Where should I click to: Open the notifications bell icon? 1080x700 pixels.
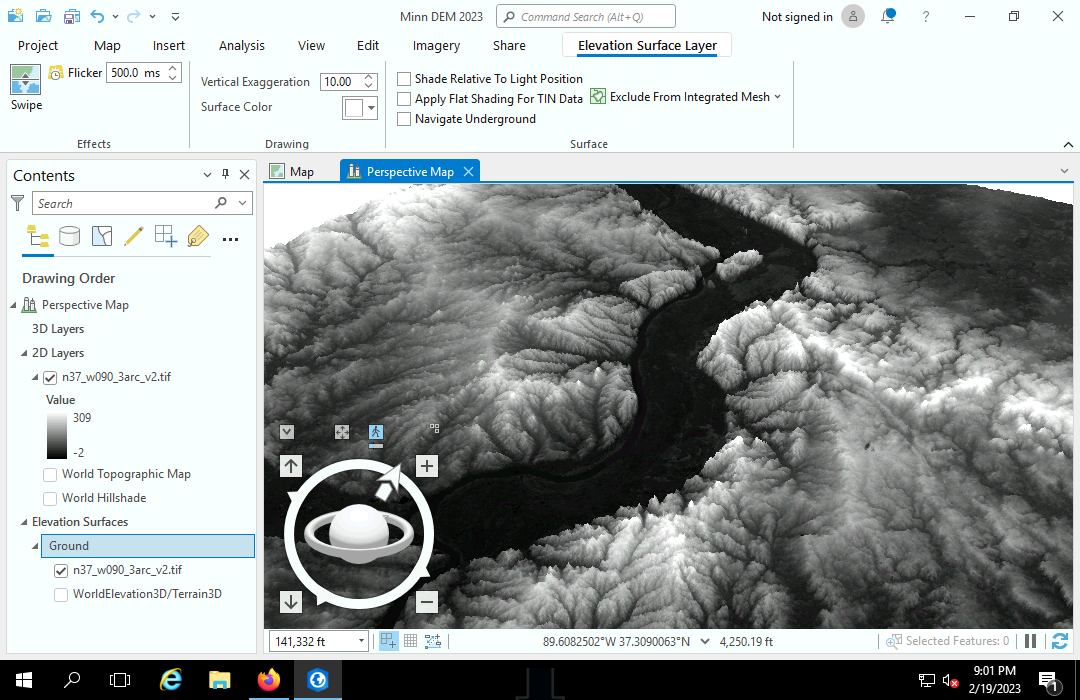[x=888, y=16]
